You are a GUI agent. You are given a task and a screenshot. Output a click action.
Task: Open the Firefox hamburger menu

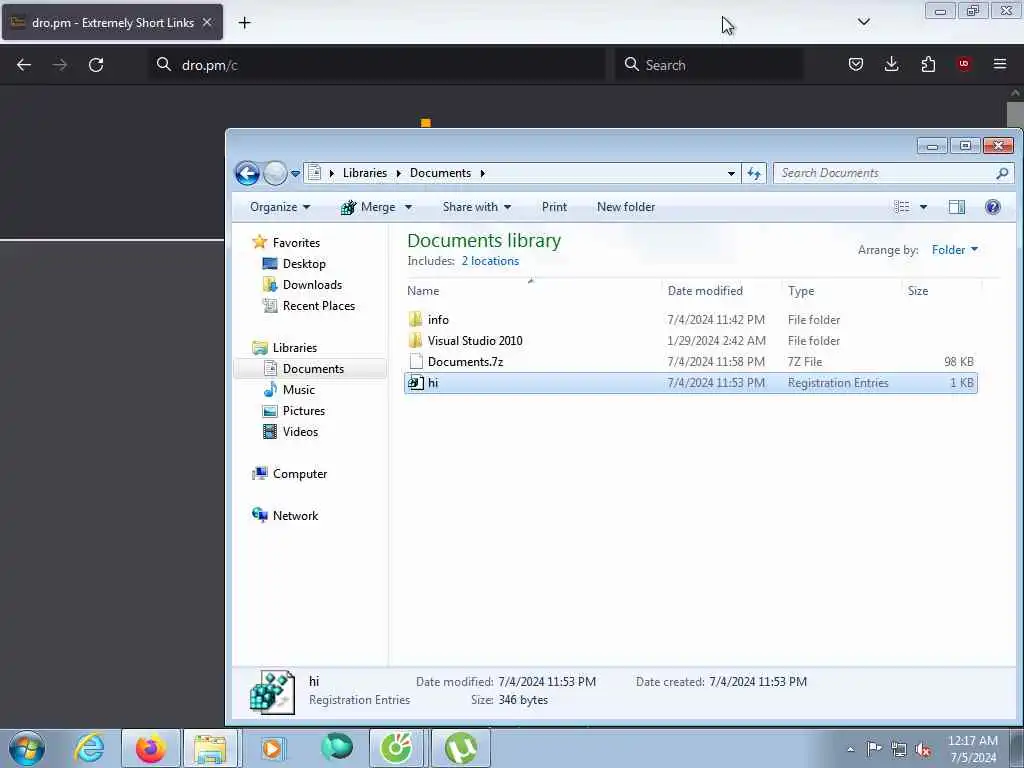(x=1000, y=64)
